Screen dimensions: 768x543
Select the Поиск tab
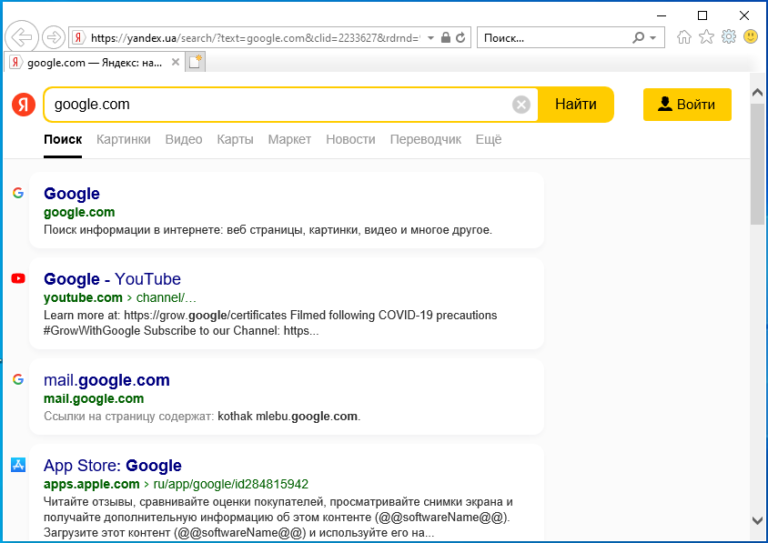tap(63, 140)
